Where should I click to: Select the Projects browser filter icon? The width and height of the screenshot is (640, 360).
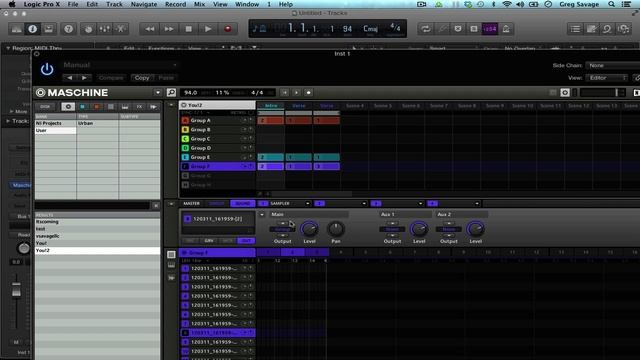[x=68, y=107]
